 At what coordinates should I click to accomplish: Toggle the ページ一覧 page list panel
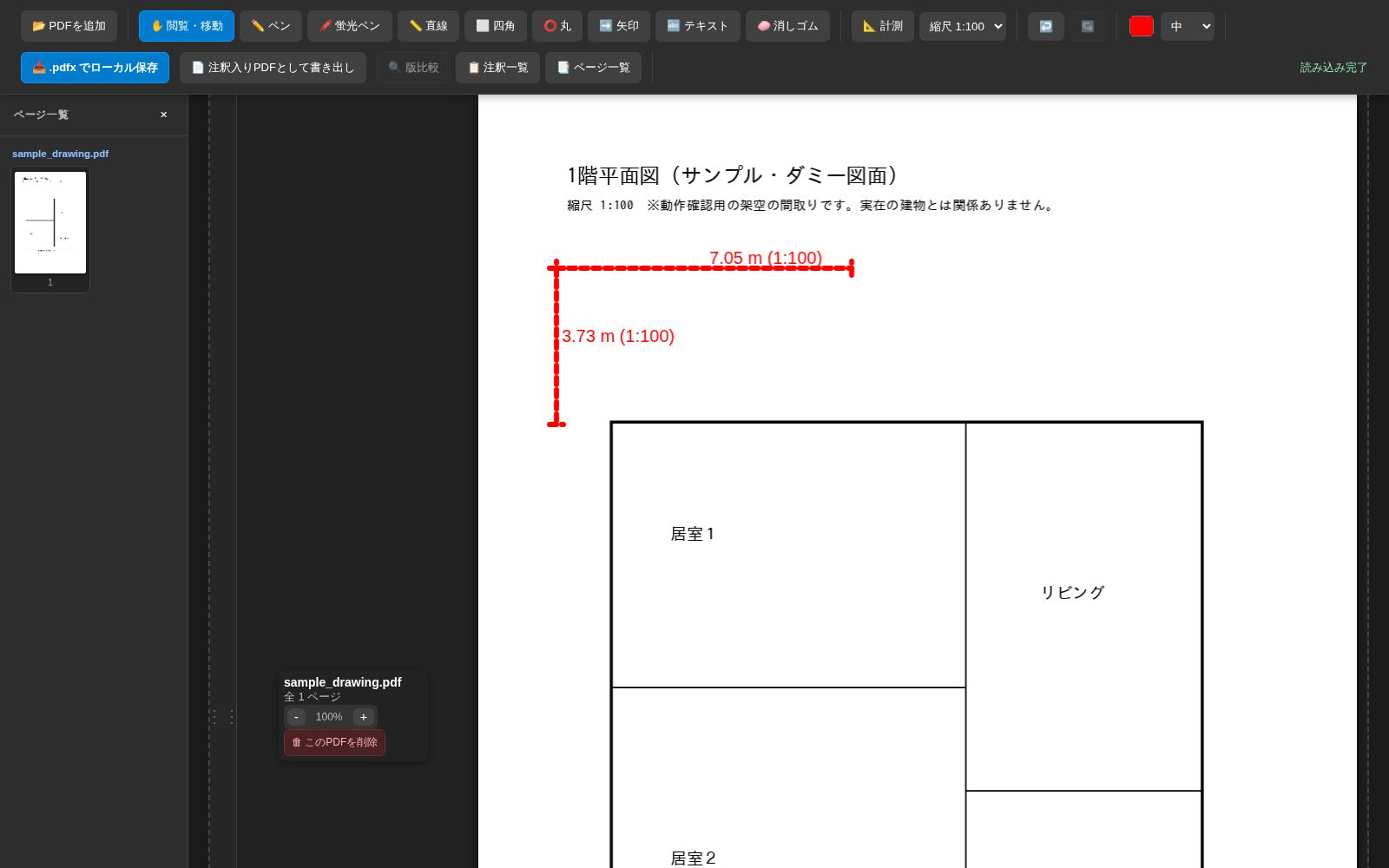tap(593, 67)
